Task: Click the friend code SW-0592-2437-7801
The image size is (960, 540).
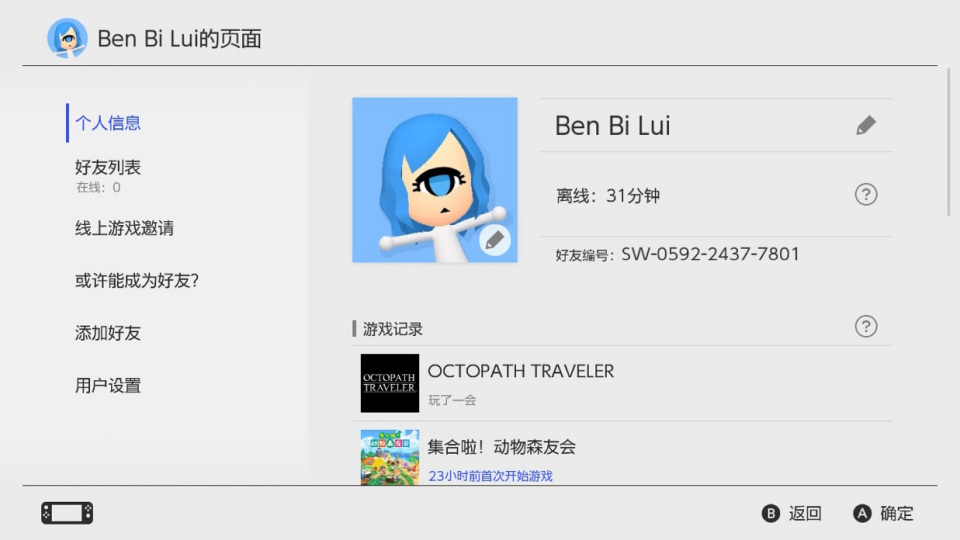Action: [710, 254]
